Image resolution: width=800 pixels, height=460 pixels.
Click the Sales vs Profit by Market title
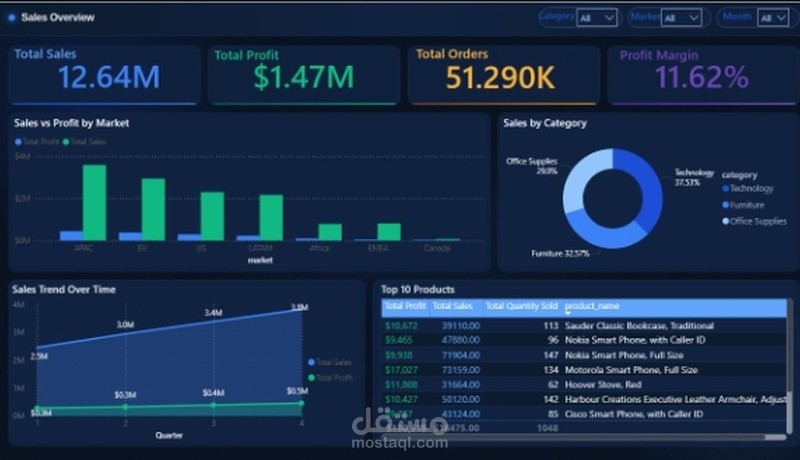(71, 123)
